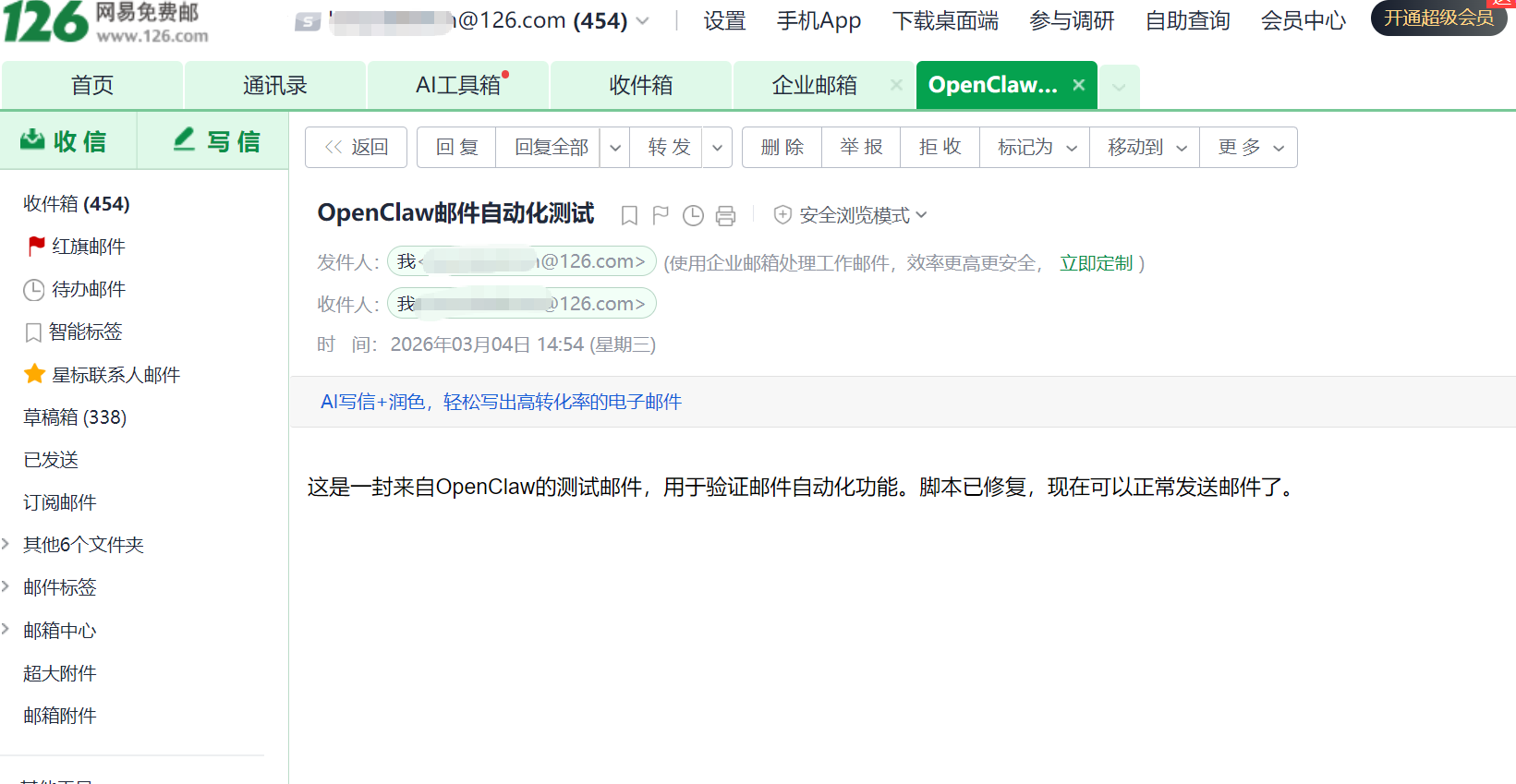This screenshot has height=784, width=1516.
Task: Open 收件箱 (454) in the sidebar
Action: tap(77, 204)
